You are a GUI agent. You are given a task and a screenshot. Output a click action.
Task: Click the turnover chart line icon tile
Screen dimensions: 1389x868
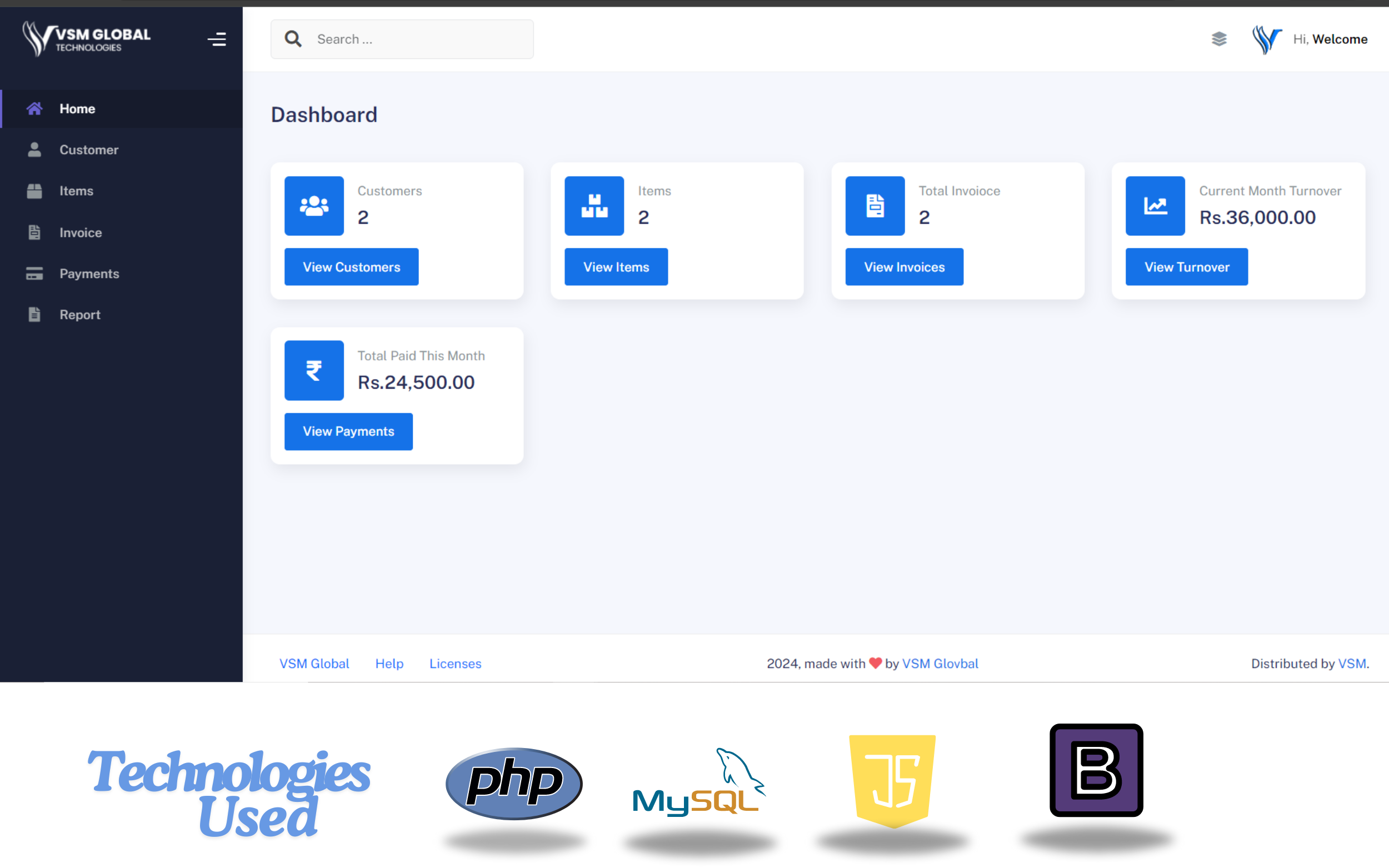coord(1155,205)
